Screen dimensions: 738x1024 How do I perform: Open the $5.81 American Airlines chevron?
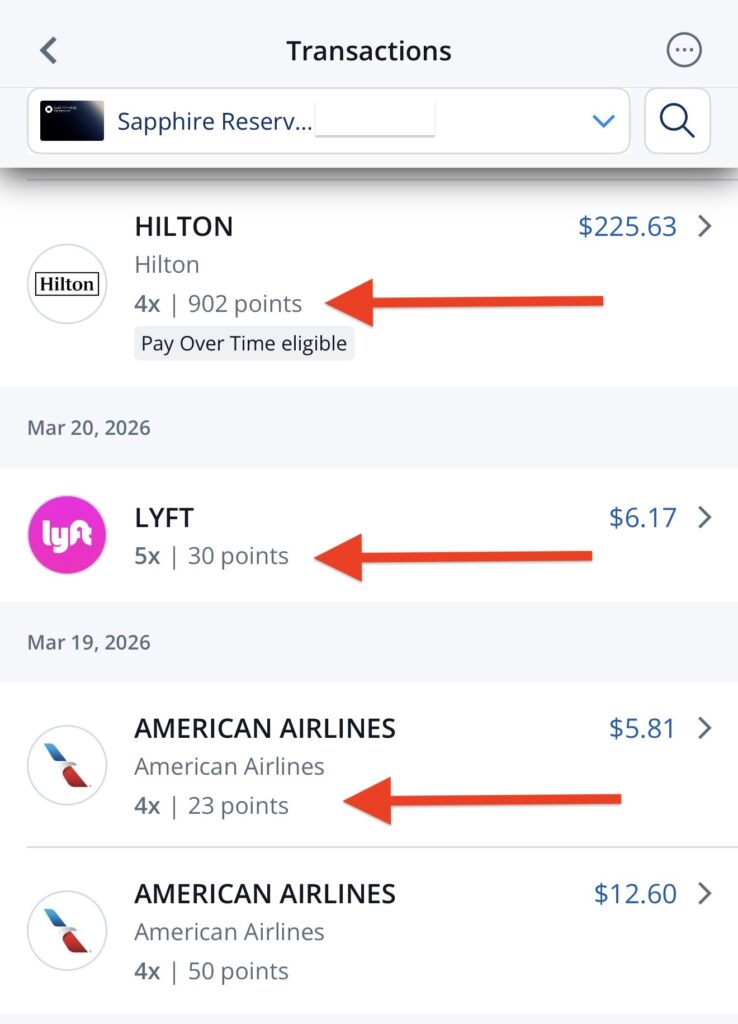point(705,728)
